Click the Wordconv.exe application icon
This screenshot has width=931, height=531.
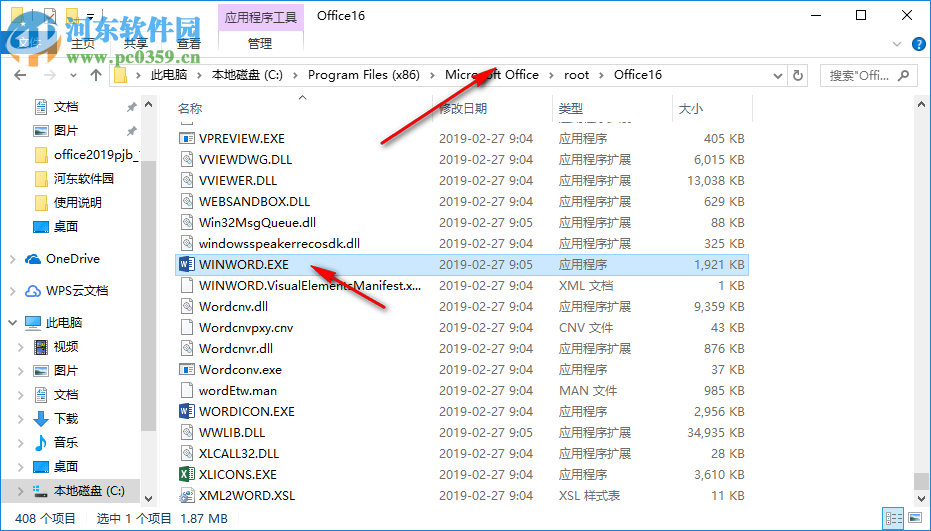[187, 369]
